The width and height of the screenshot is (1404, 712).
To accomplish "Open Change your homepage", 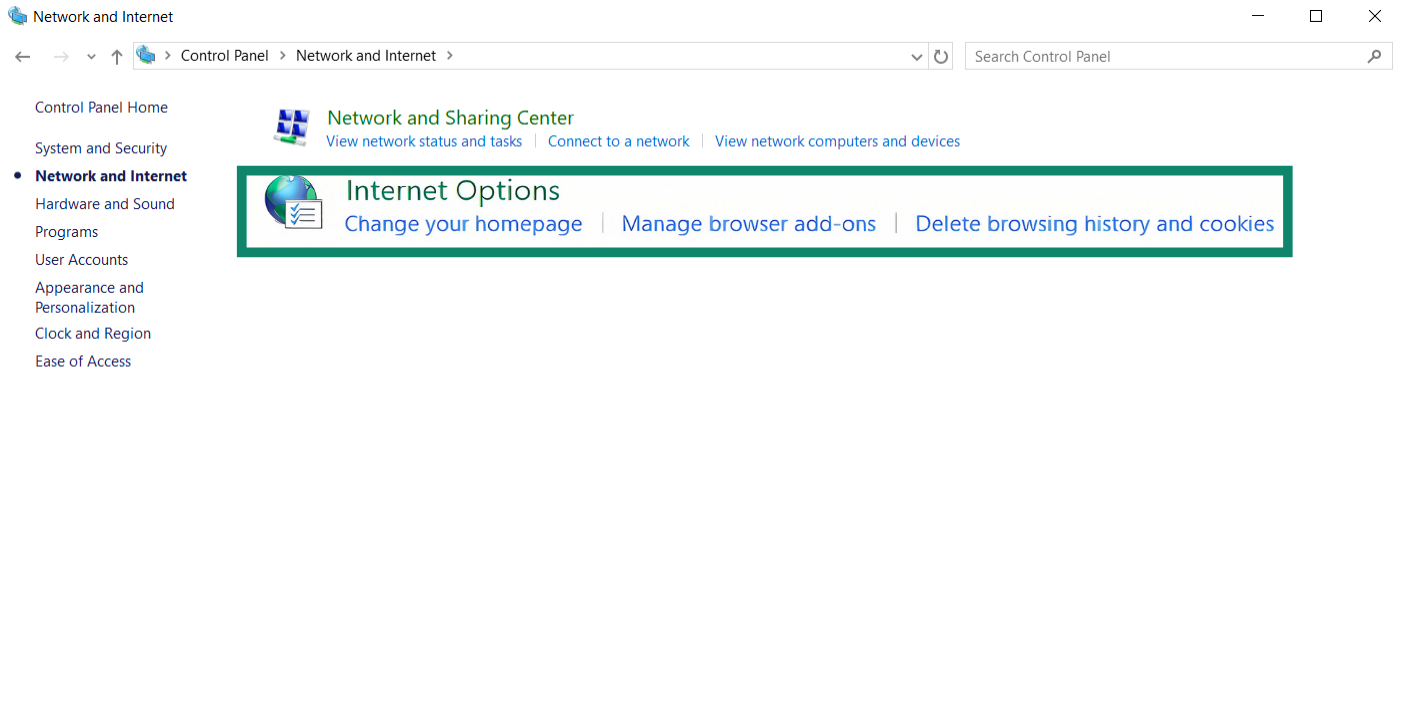I will (463, 223).
